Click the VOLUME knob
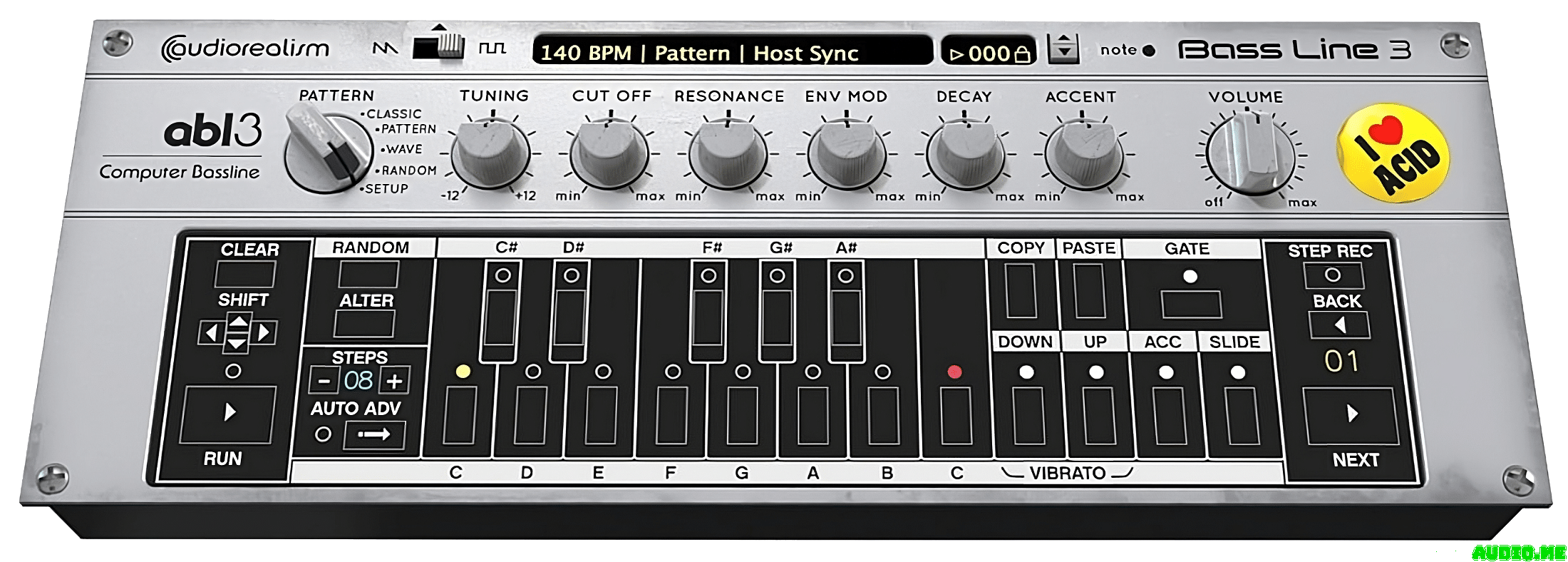The height and width of the screenshot is (562, 1568). pyautogui.click(x=1252, y=153)
